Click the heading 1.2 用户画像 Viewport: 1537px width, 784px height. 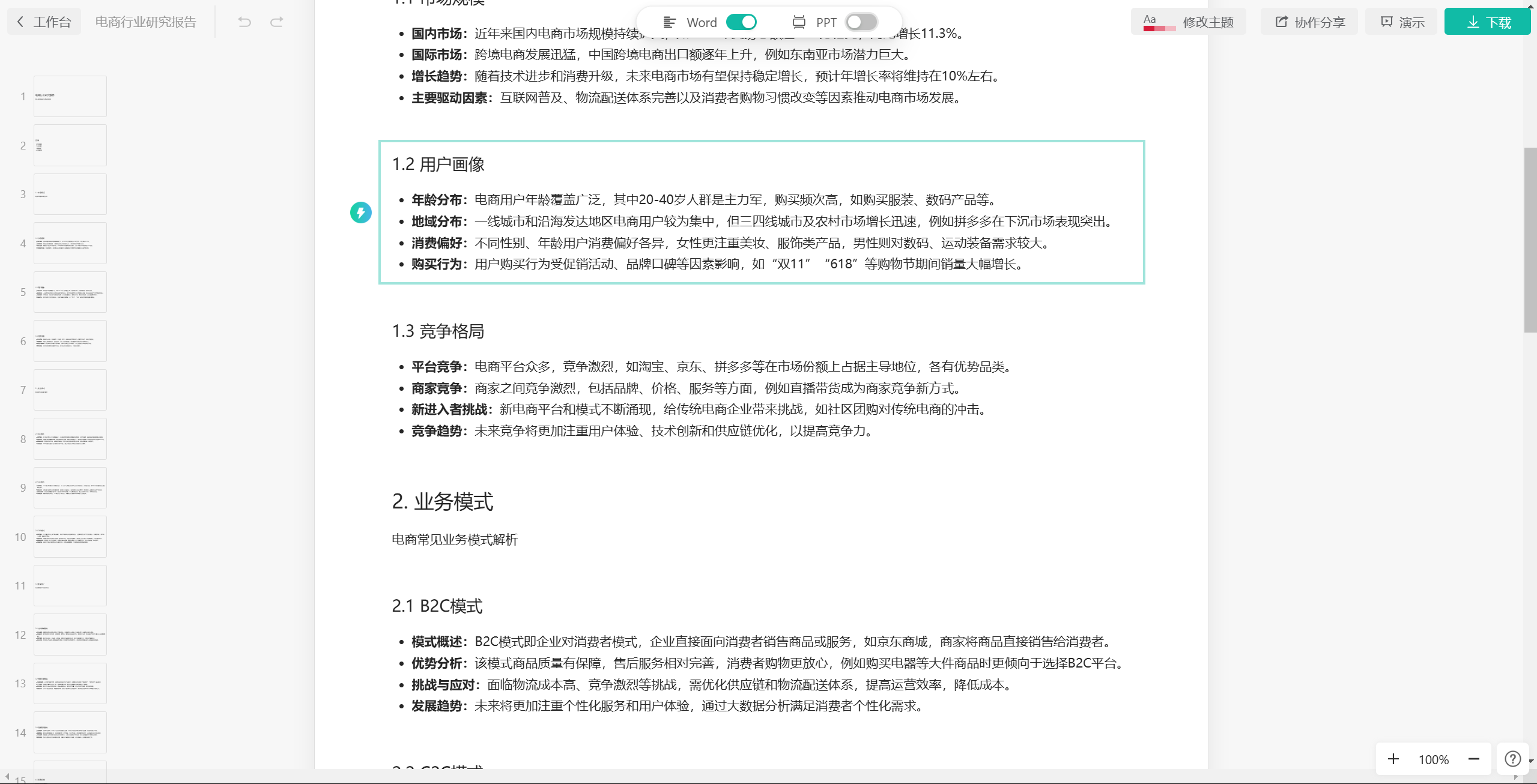coord(438,164)
